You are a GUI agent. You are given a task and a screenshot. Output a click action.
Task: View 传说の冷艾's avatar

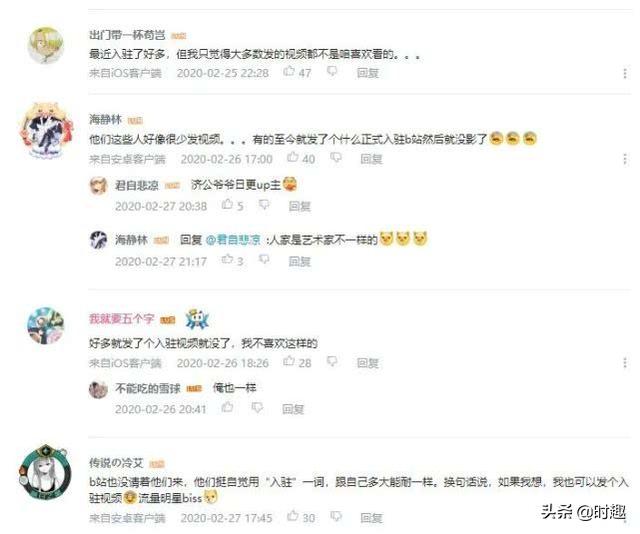(45, 473)
